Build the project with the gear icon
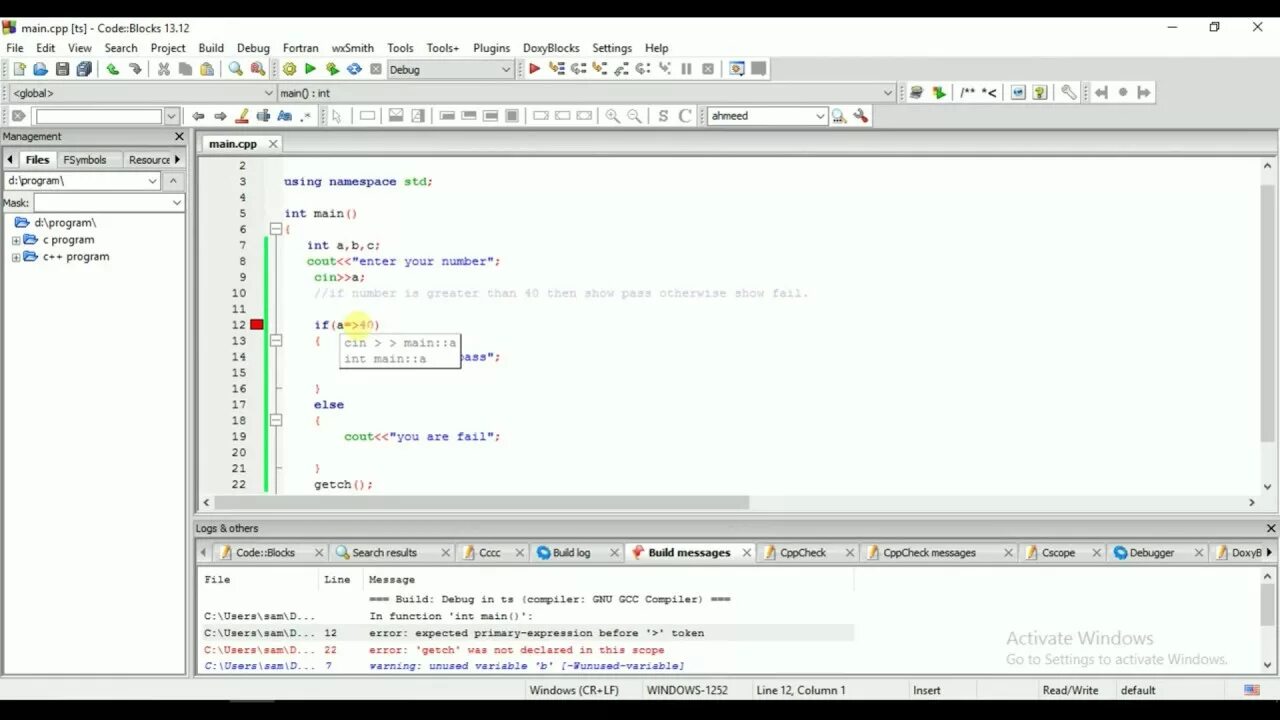The width and height of the screenshot is (1280, 720). (x=289, y=69)
